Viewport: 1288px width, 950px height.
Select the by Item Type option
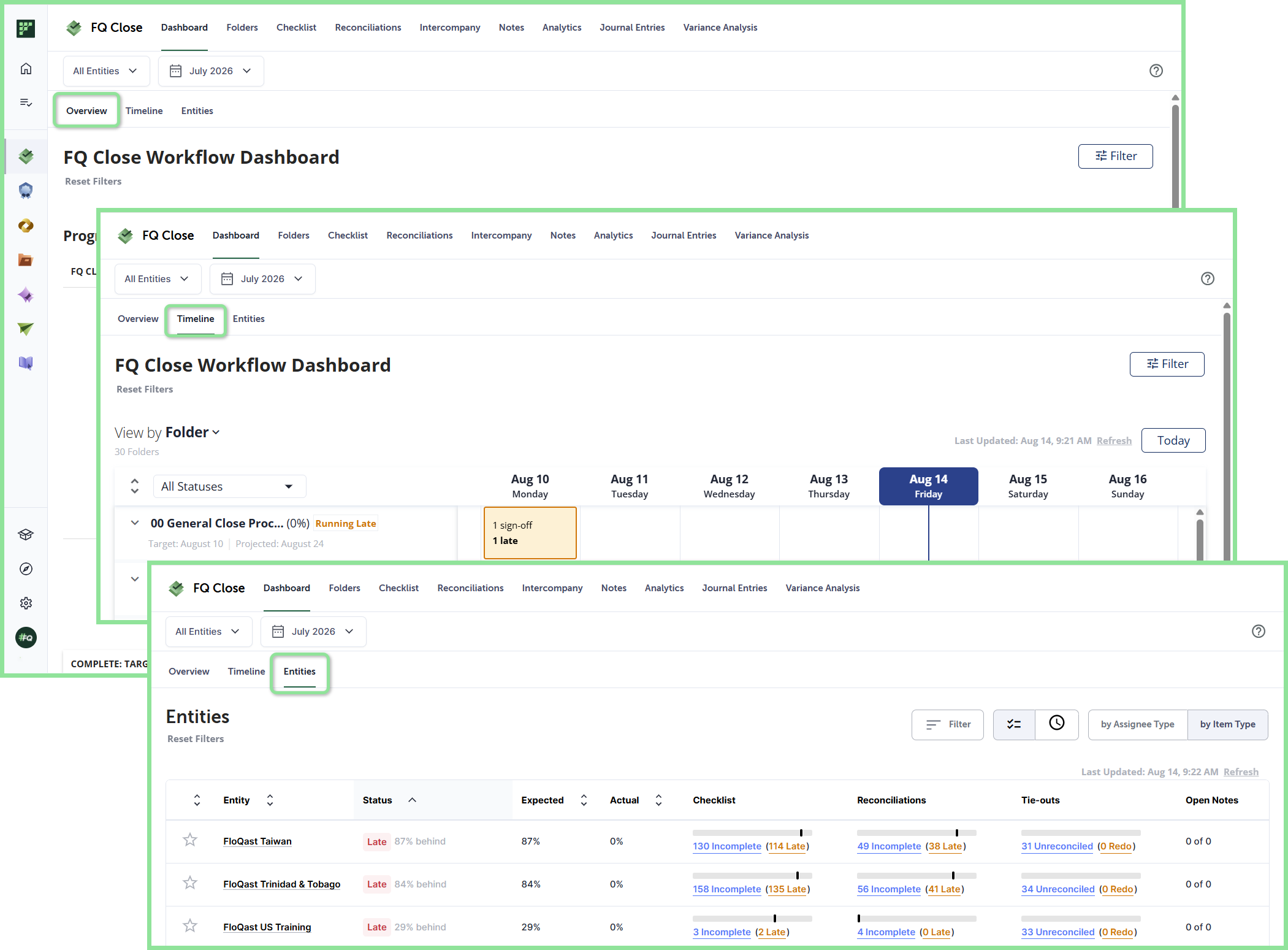point(1228,725)
